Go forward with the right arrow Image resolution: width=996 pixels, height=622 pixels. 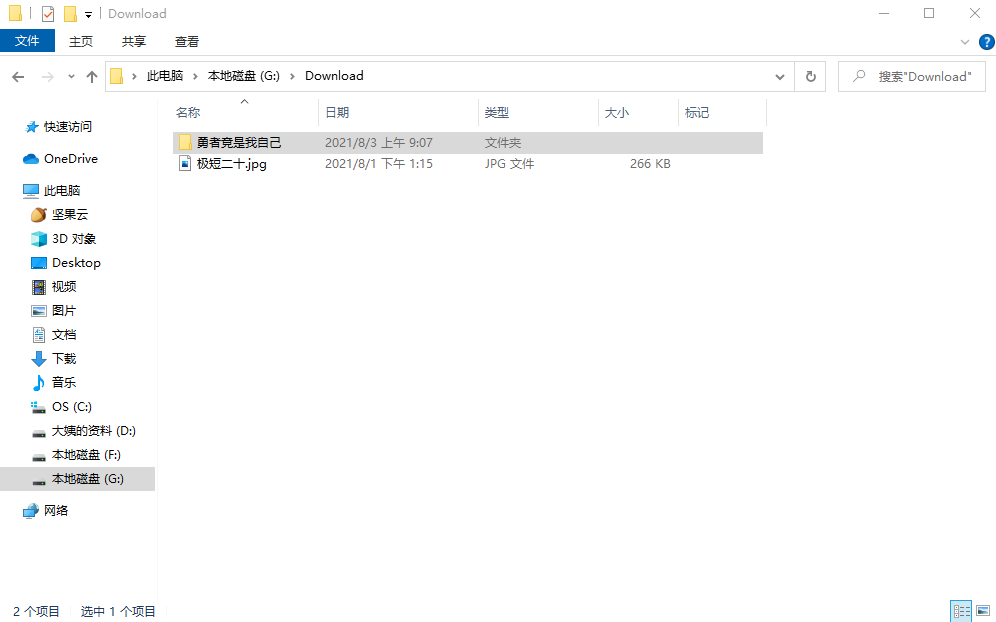pyautogui.click(x=48, y=77)
